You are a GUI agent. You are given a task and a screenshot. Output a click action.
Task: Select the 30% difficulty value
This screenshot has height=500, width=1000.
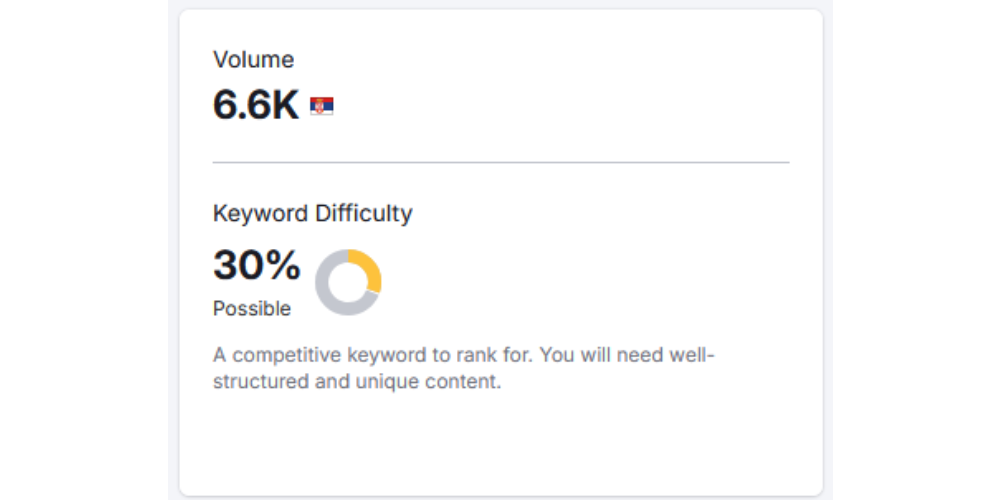click(257, 265)
